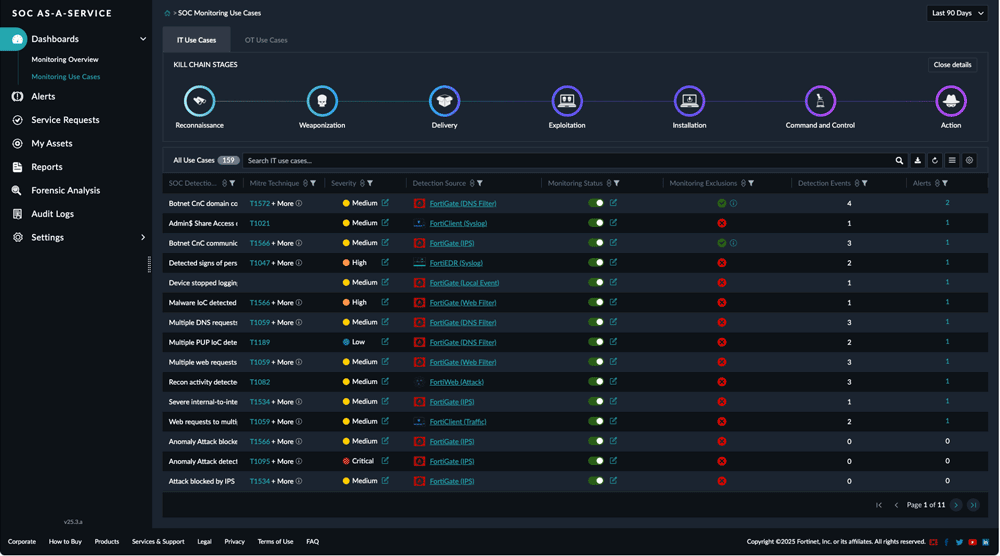Open Alerts in the sidebar
Viewport: 1000px width, 556px height.
tap(43, 96)
